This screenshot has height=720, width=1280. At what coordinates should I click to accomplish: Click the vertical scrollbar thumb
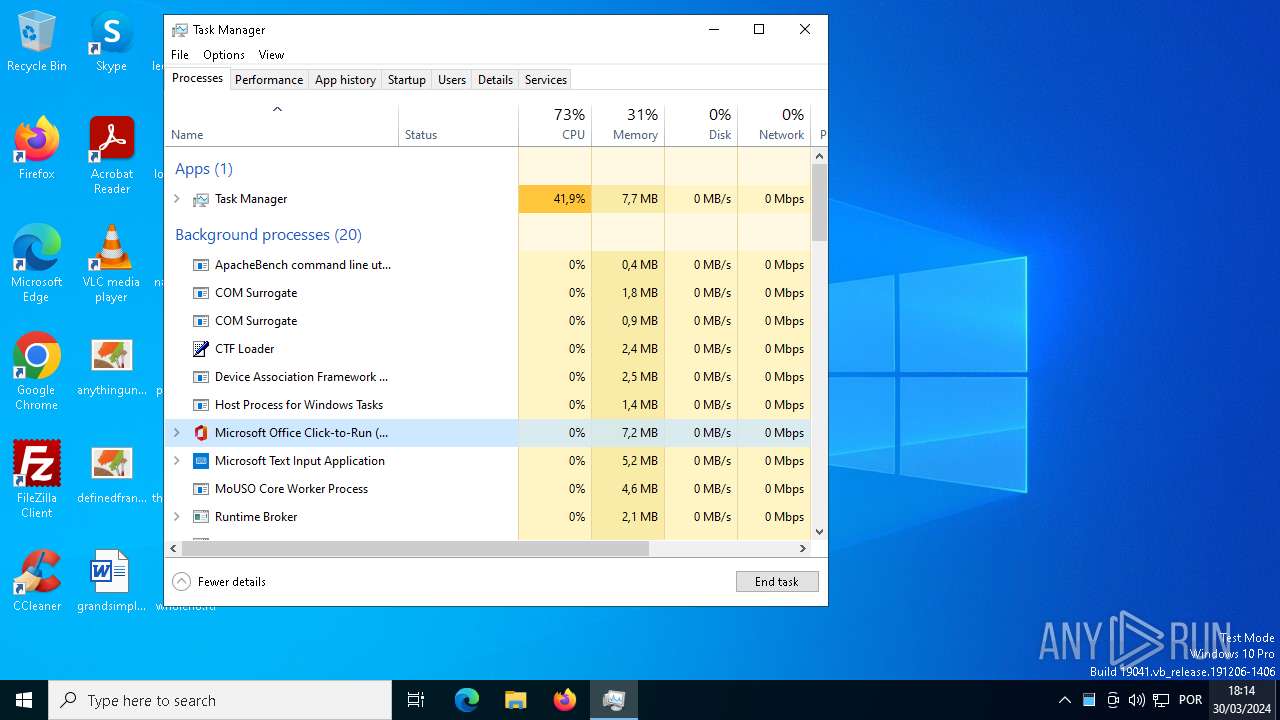click(819, 203)
